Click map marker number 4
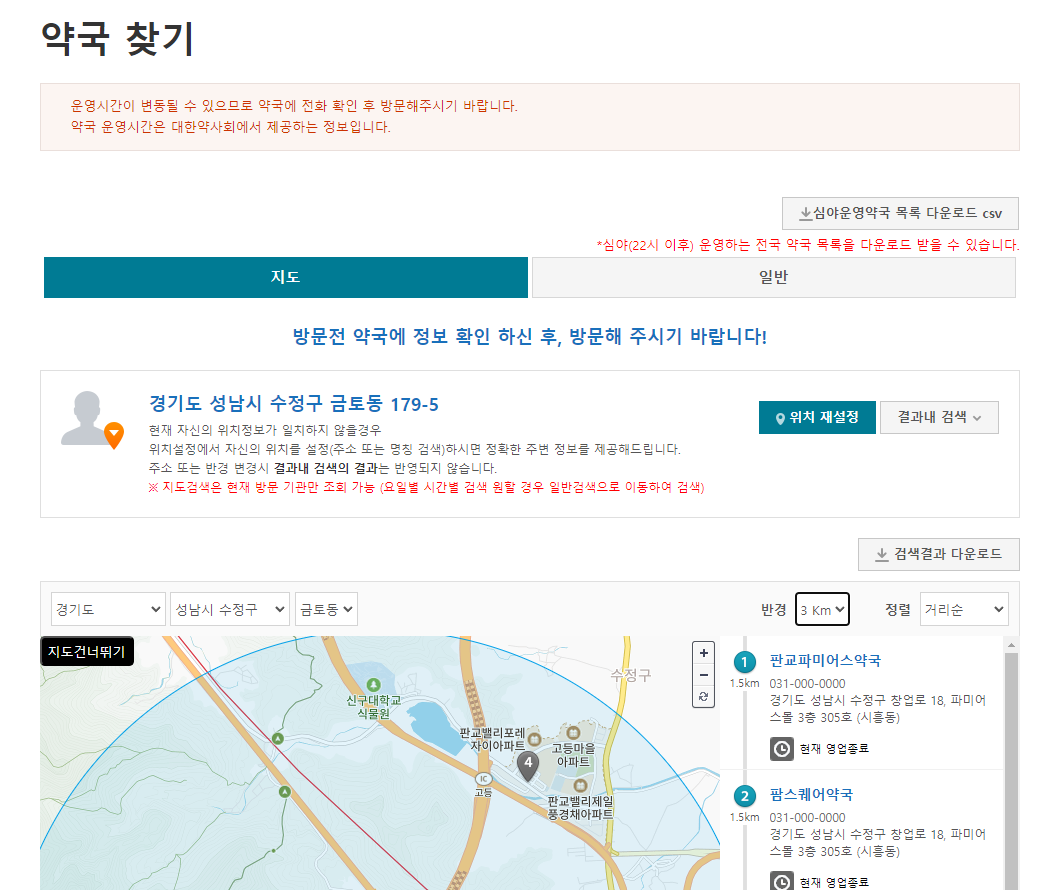This screenshot has height=890, width=1041. (528, 765)
